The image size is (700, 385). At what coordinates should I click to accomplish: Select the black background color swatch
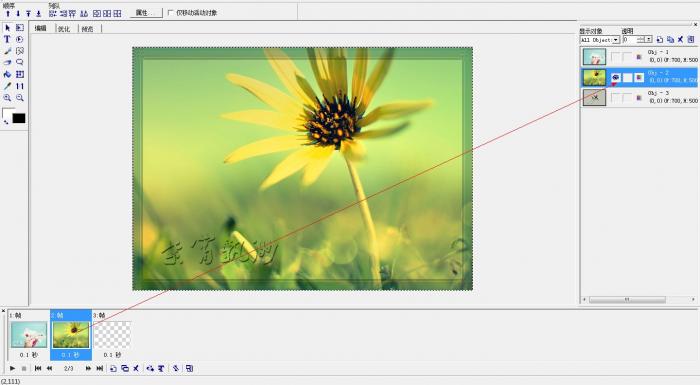coord(19,118)
